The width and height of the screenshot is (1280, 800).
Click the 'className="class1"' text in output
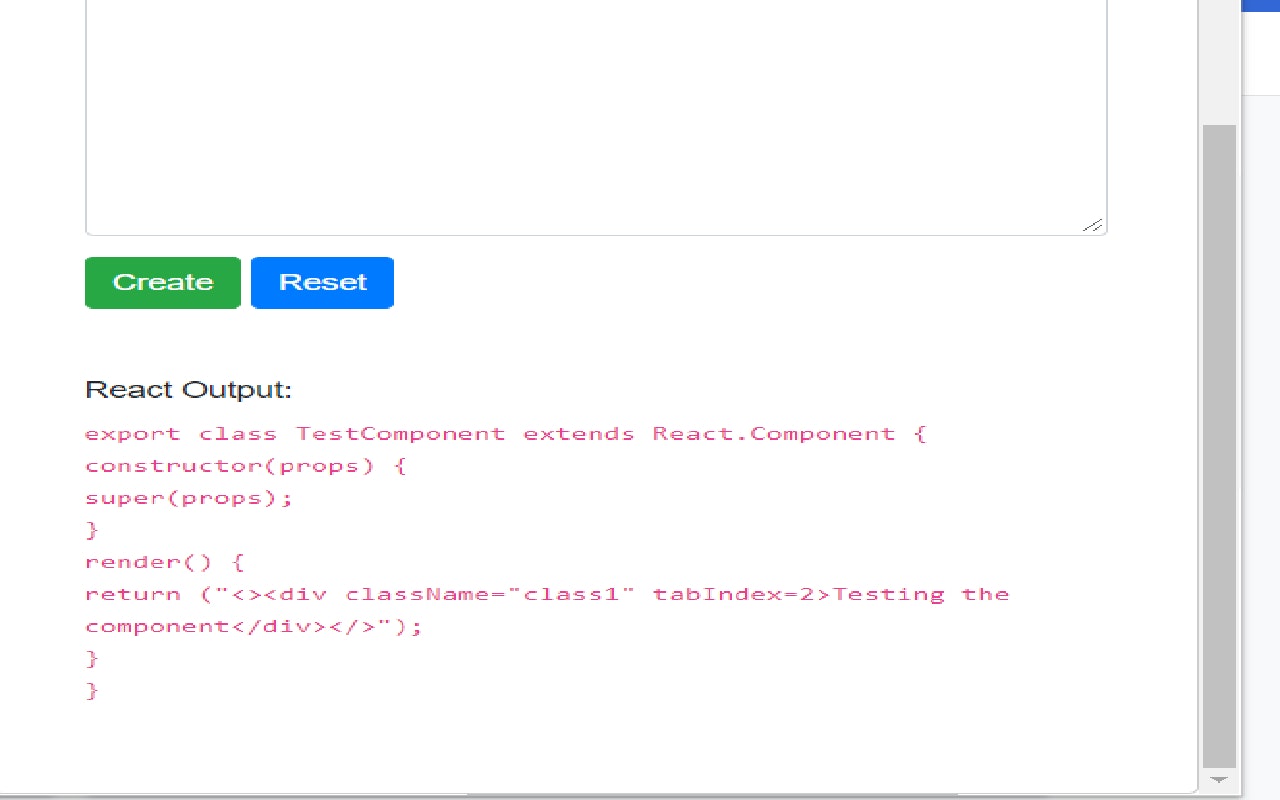tap(491, 593)
